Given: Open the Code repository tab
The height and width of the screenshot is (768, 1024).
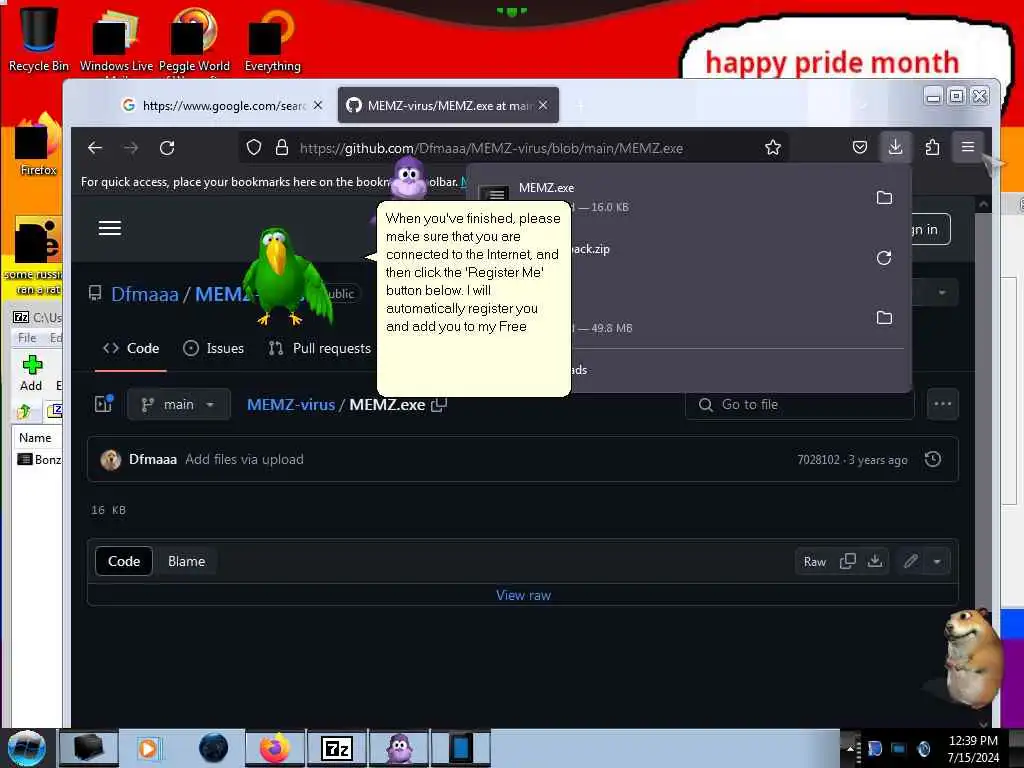Looking at the screenshot, I should [131, 348].
